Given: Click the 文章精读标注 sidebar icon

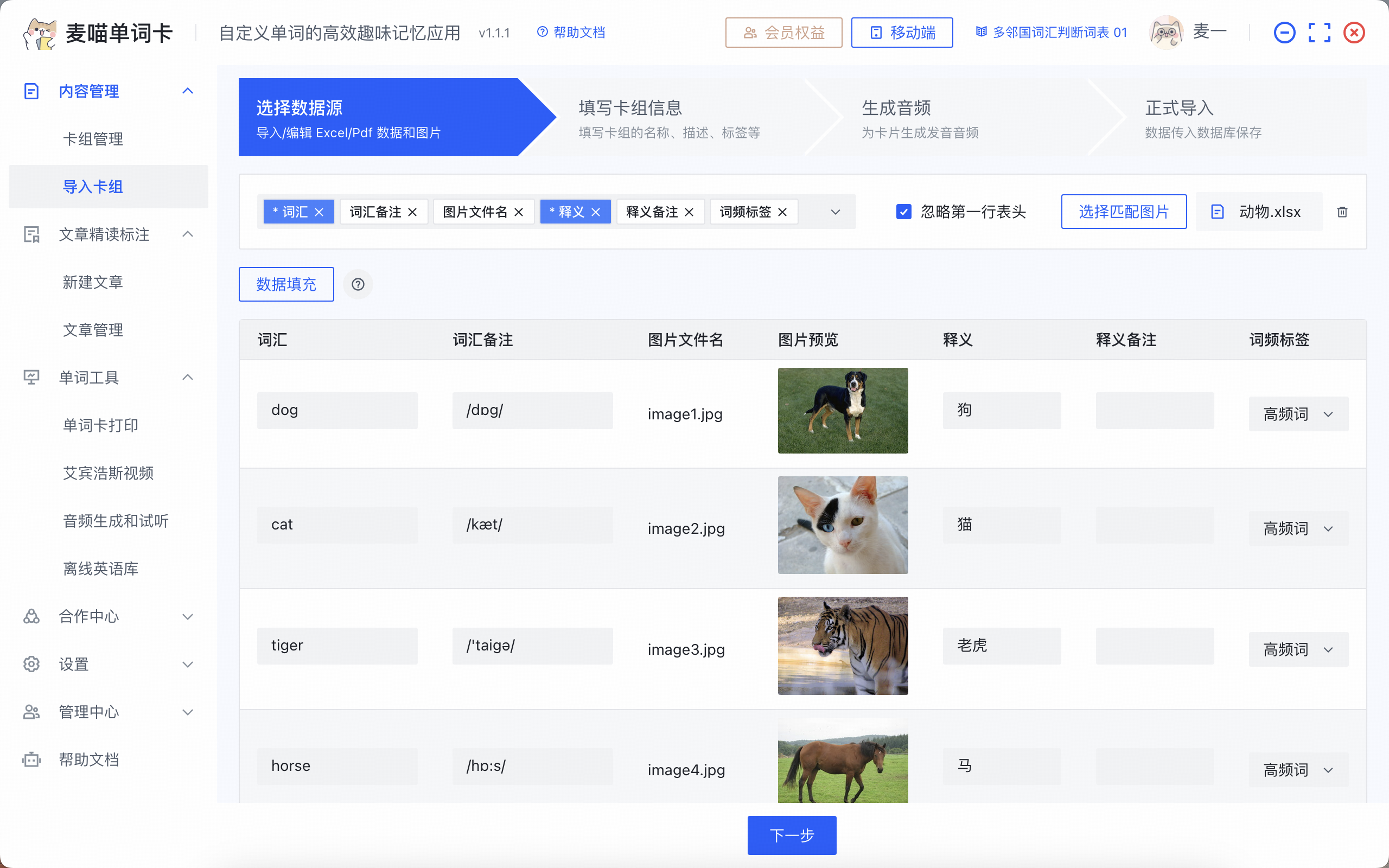Looking at the screenshot, I should [x=31, y=234].
